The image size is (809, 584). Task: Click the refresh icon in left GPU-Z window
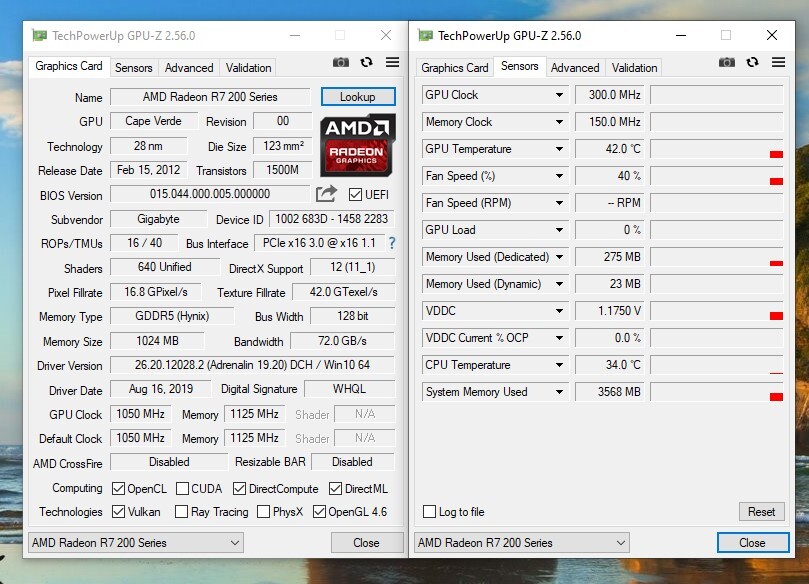click(x=366, y=62)
